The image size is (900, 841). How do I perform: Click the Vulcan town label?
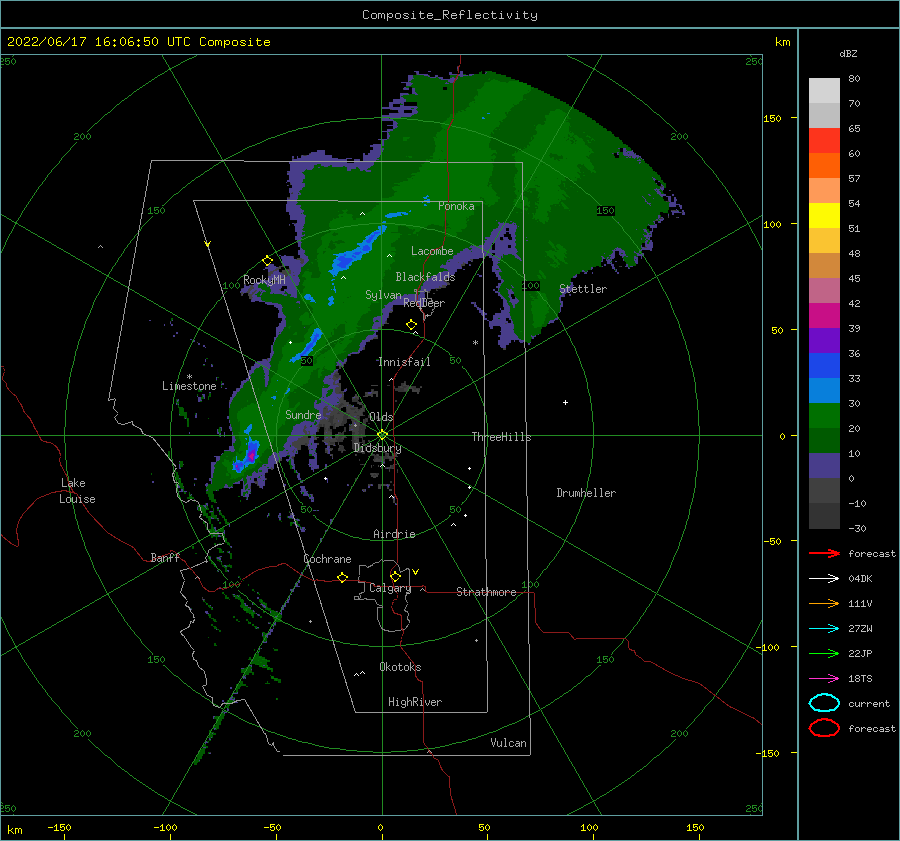pos(509,743)
